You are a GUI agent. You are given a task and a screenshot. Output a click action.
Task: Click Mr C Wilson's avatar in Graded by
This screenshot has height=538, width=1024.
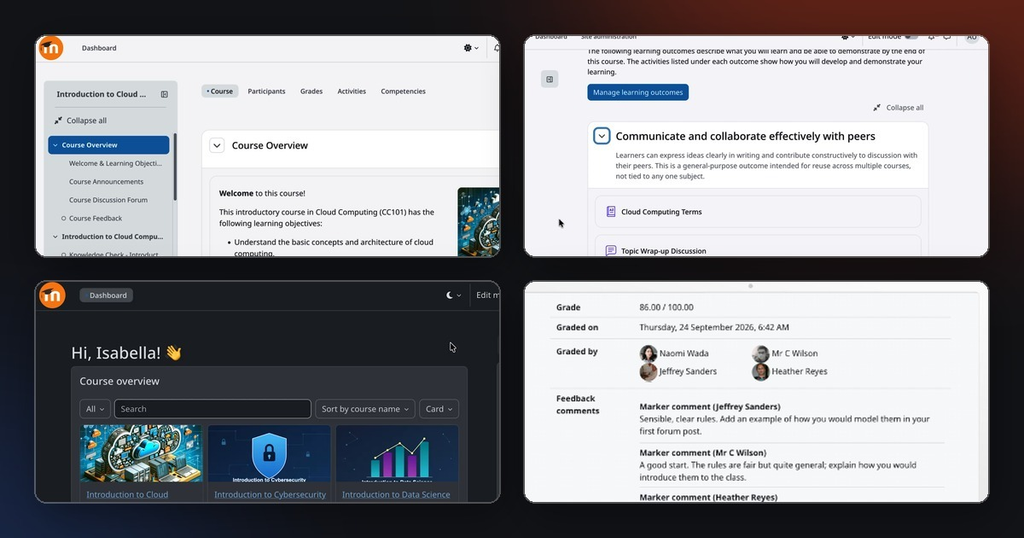[760, 353]
